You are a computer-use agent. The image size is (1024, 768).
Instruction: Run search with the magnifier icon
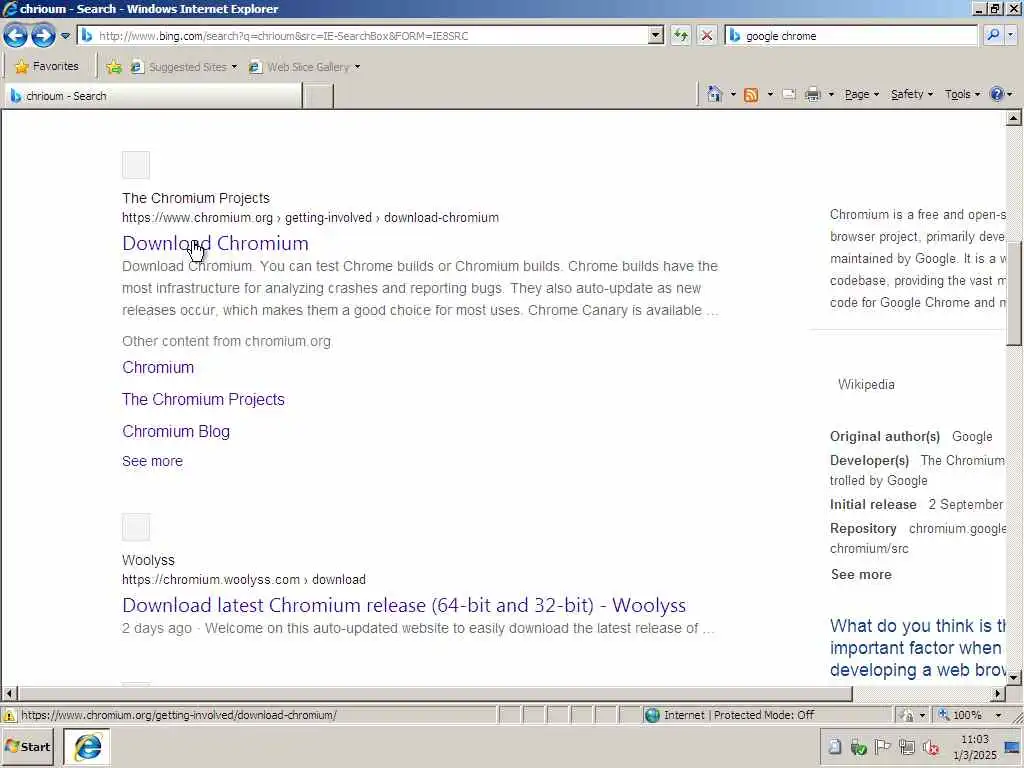tap(993, 35)
